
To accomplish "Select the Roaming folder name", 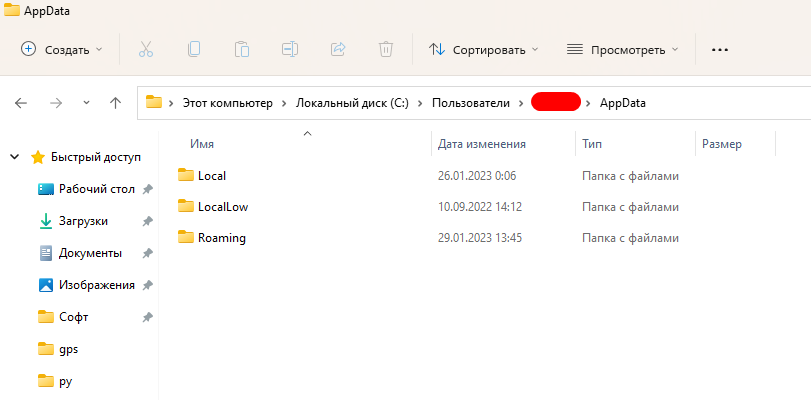I will pyautogui.click(x=222, y=238).
